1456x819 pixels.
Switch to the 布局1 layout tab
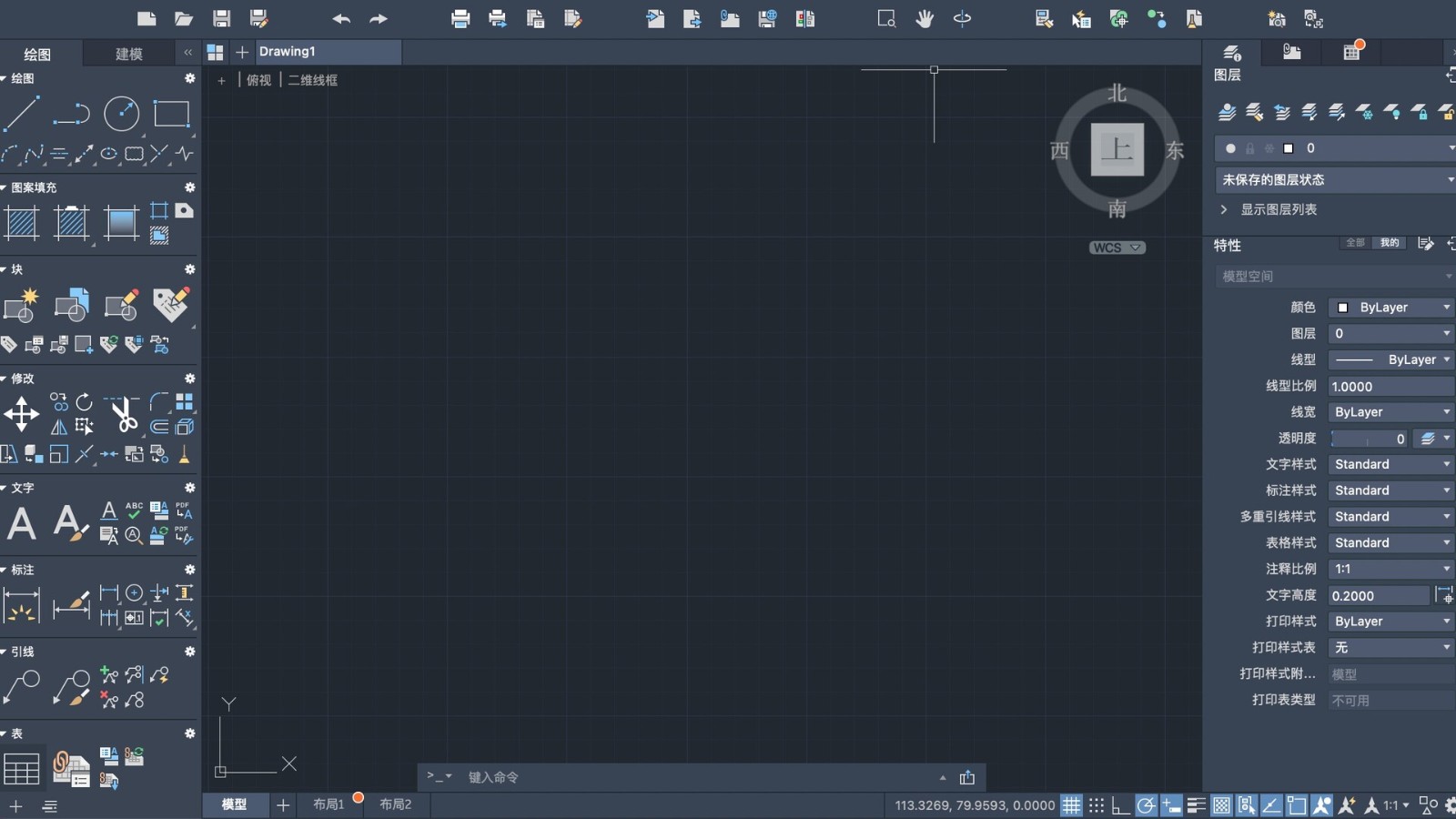pos(329,804)
